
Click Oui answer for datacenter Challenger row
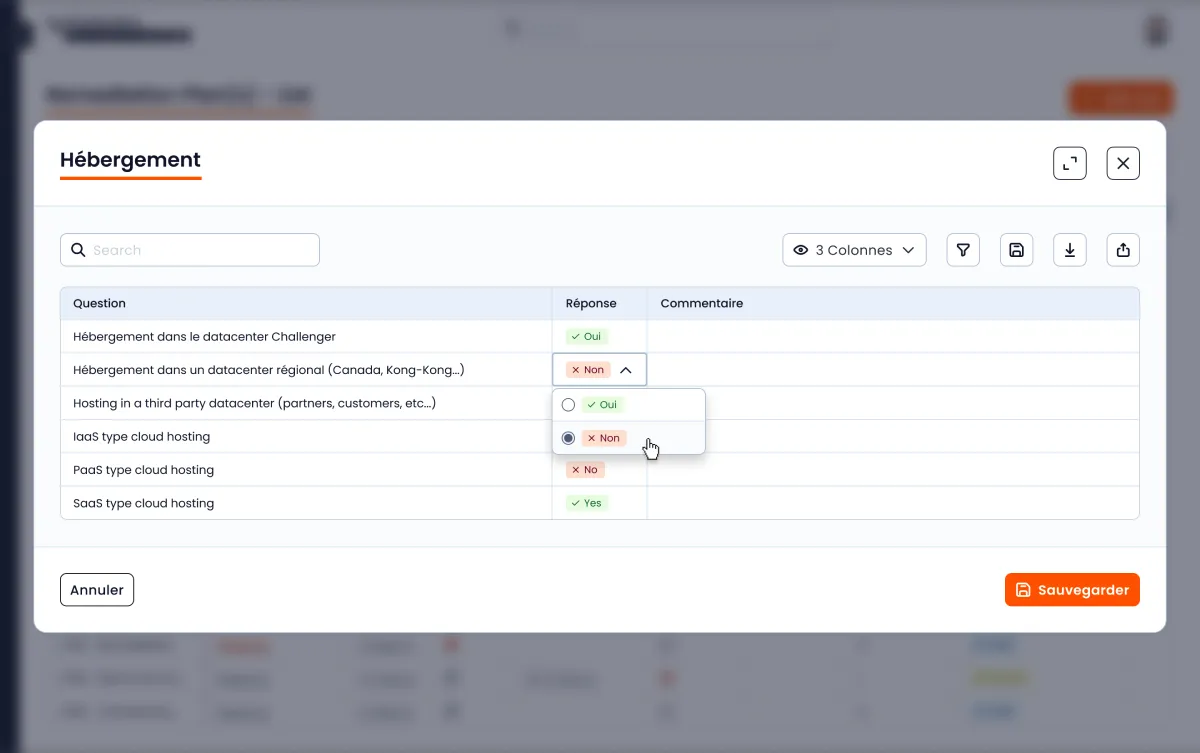tap(586, 337)
